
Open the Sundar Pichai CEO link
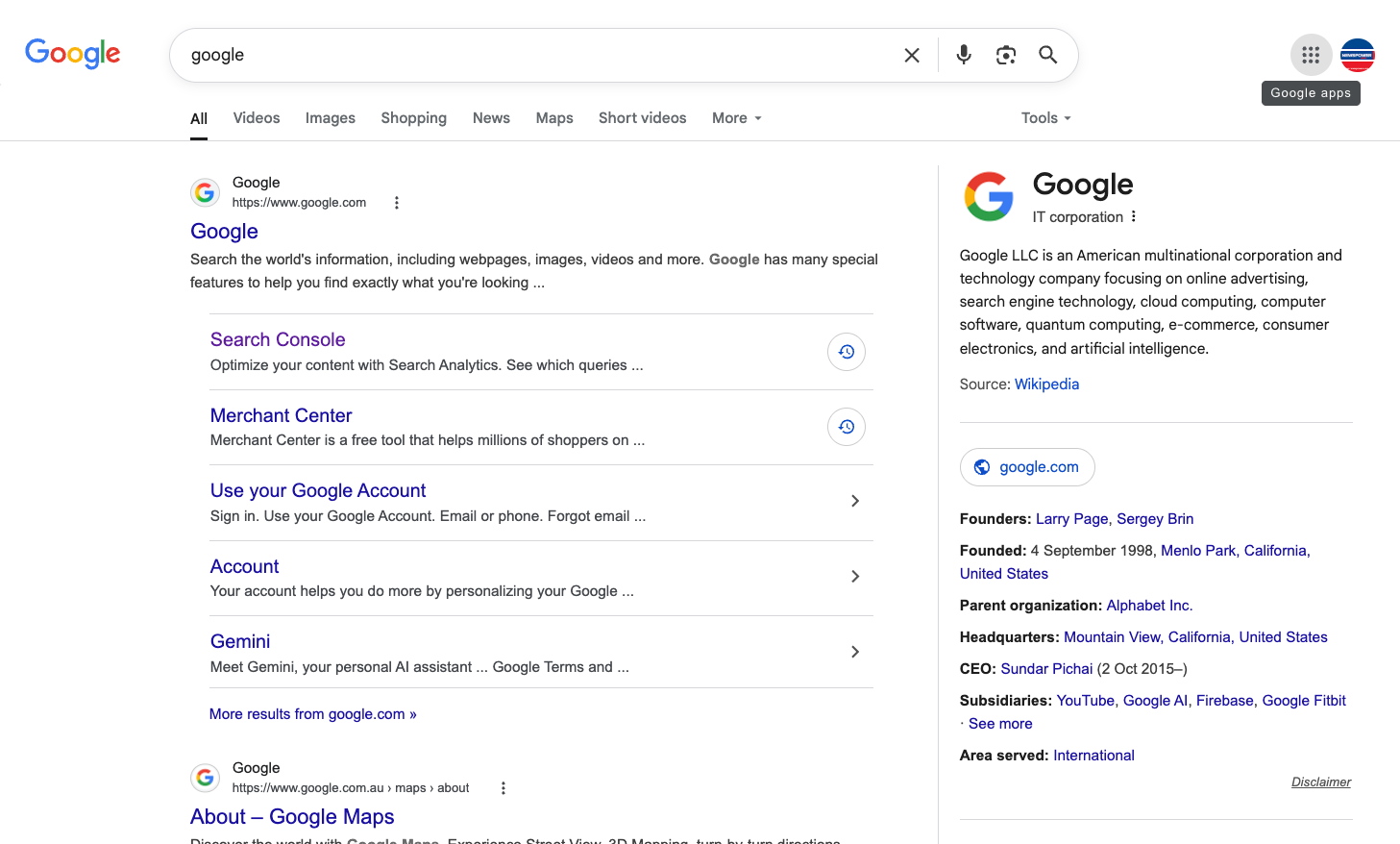point(1046,669)
